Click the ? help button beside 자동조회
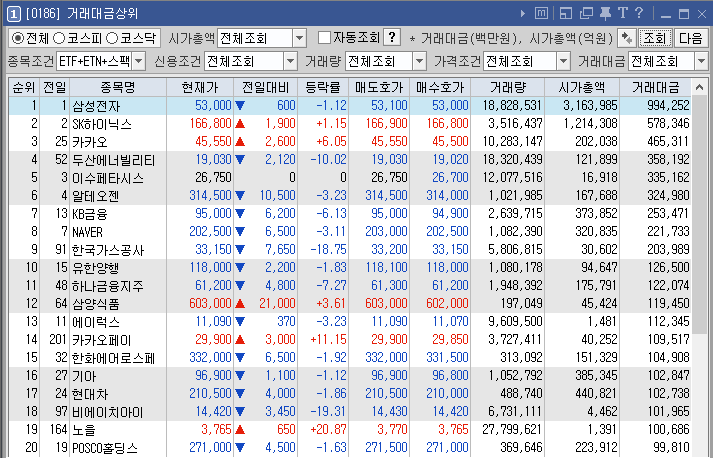713x458 pixels. click(x=392, y=38)
